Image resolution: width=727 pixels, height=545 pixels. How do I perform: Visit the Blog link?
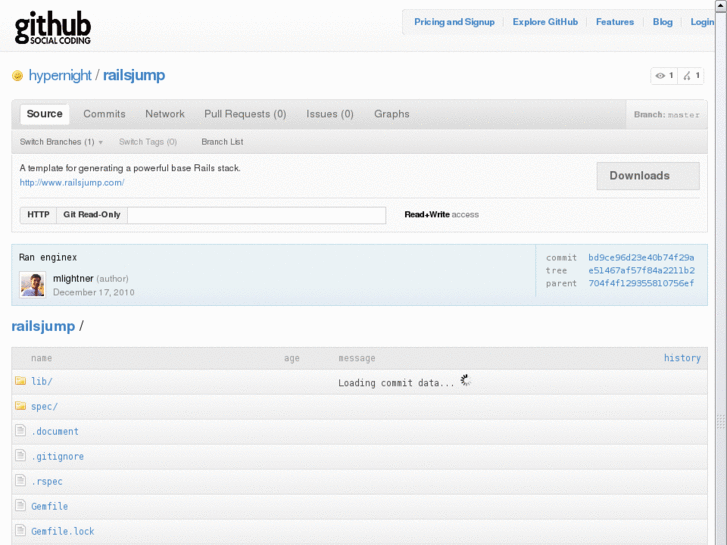[x=663, y=22]
